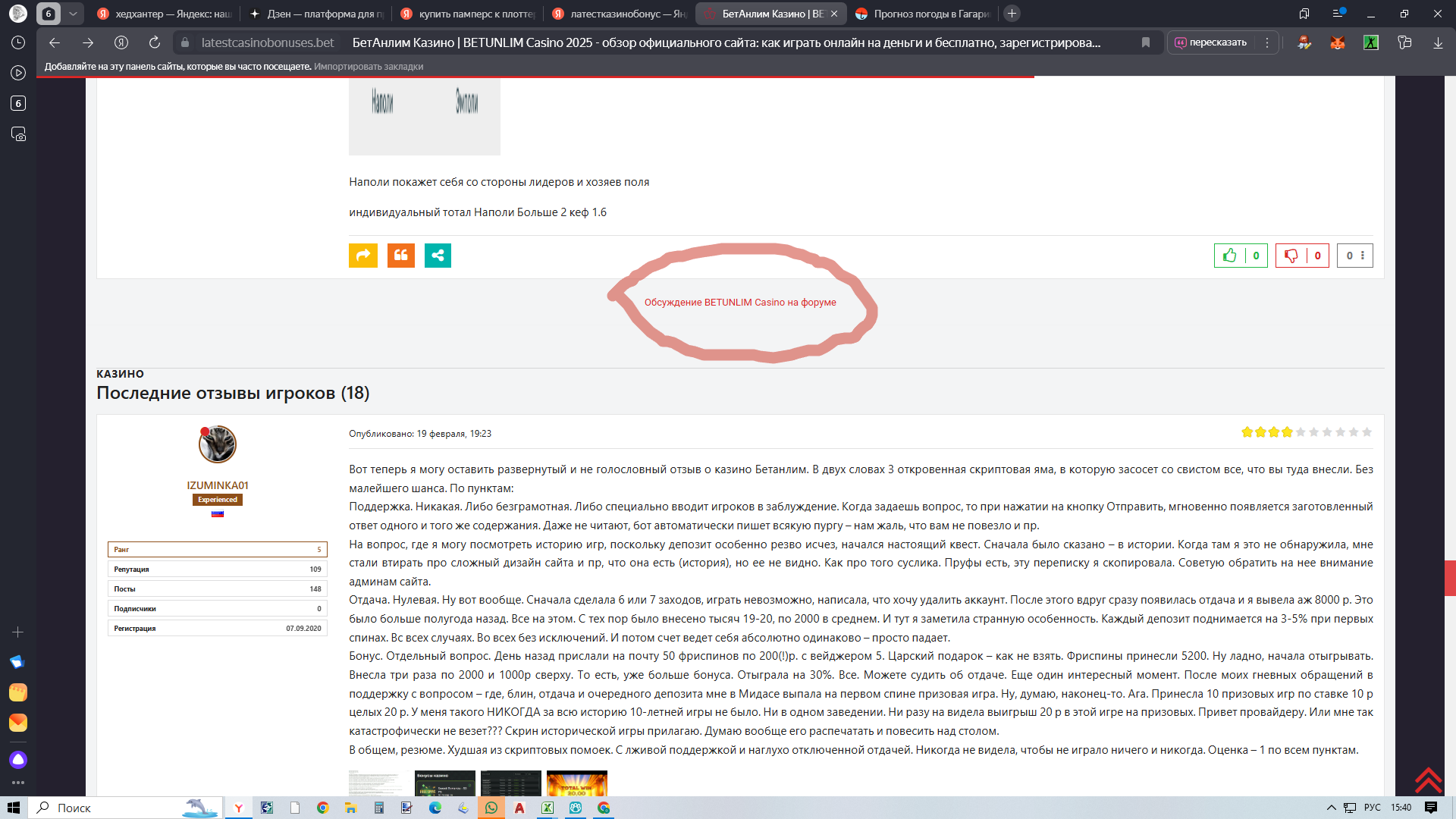Bookmark this page with bookmark icon

[x=1146, y=42]
